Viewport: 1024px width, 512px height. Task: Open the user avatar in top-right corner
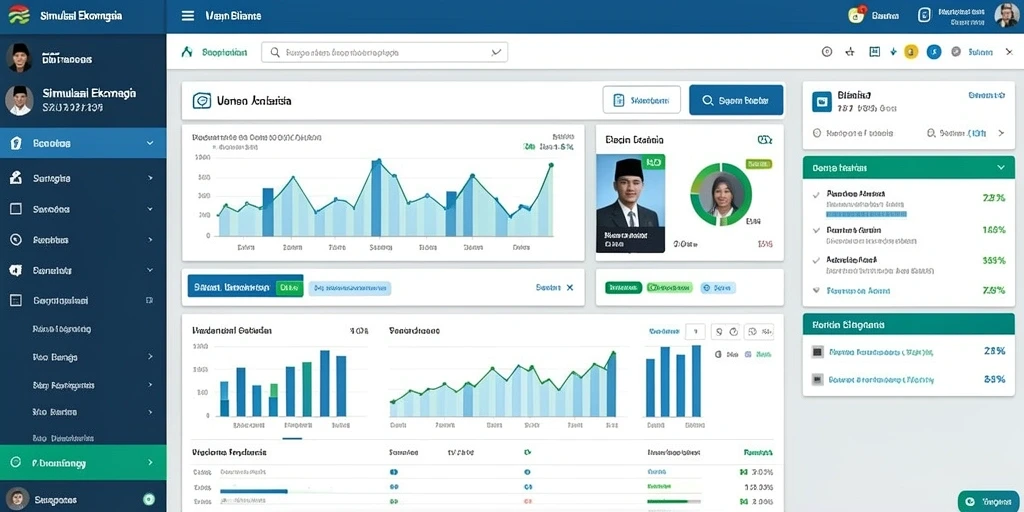(x=1006, y=15)
